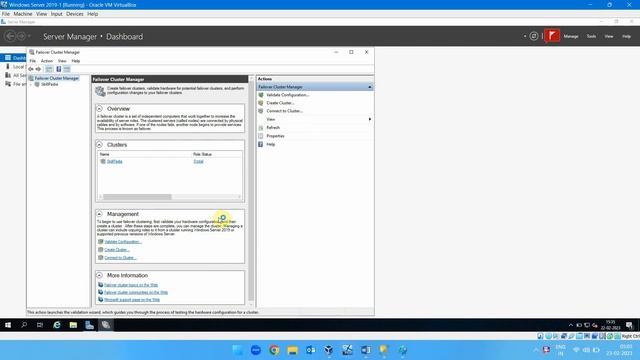Open Internet Explorer in guest taskbar
640x360 pixels.
click(x=57, y=325)
